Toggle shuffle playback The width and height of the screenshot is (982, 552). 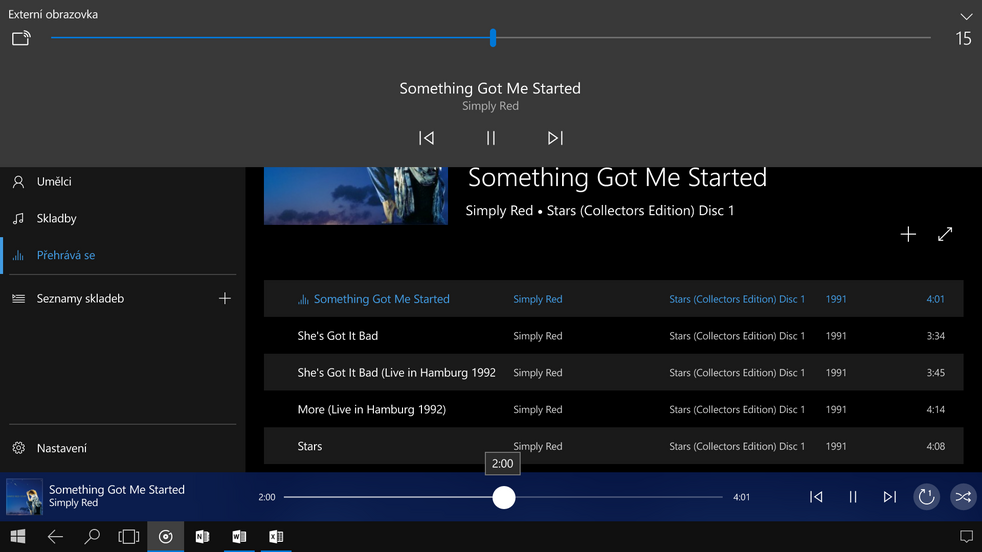click(963, 497)
